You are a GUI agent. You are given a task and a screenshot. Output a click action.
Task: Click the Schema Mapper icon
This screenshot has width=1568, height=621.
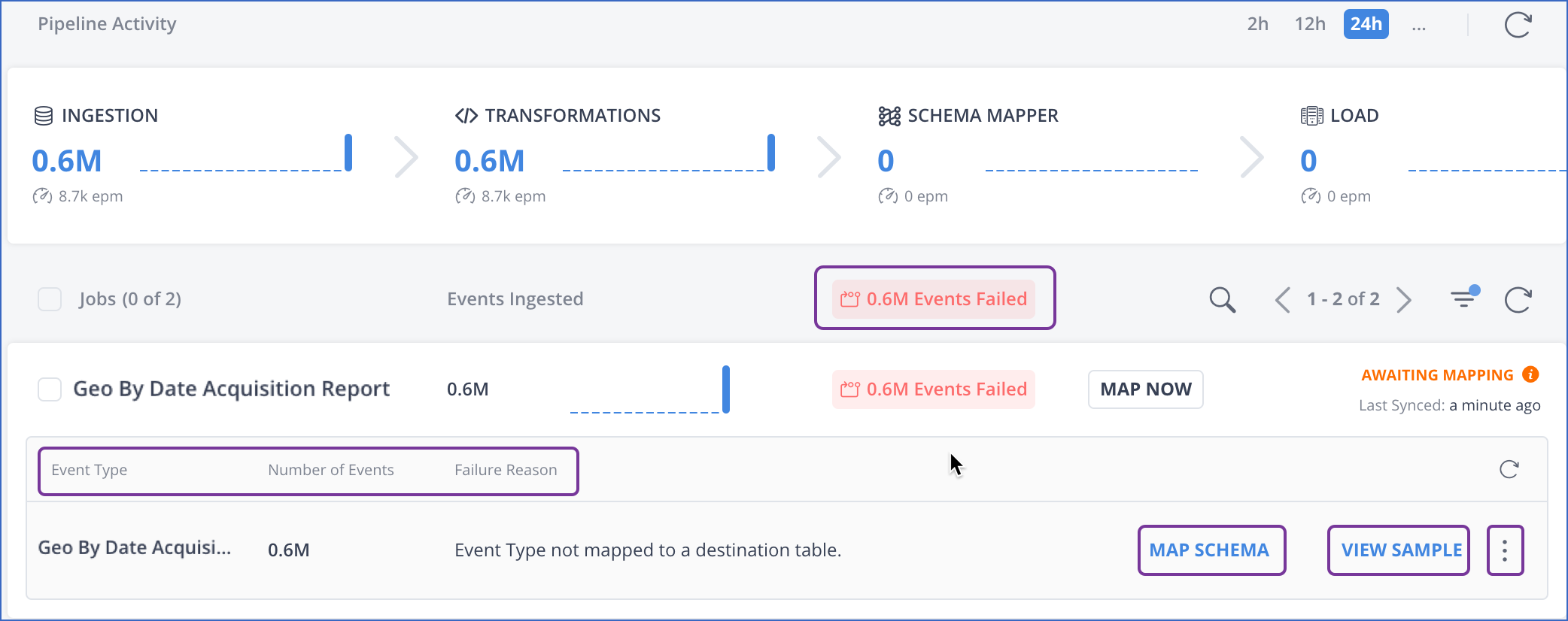pyautogui.click(x=889, y=116)
